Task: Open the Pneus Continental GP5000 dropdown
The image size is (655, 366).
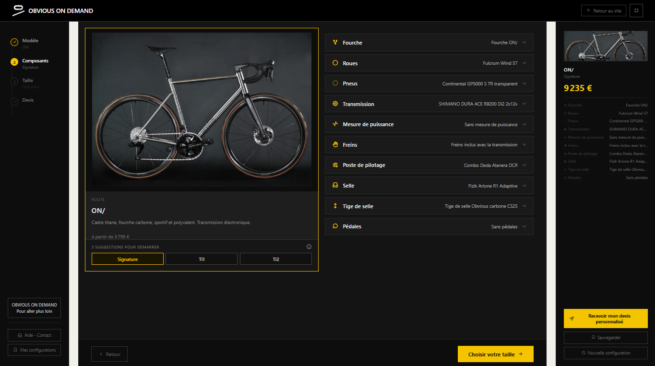Action: [429, 84]
